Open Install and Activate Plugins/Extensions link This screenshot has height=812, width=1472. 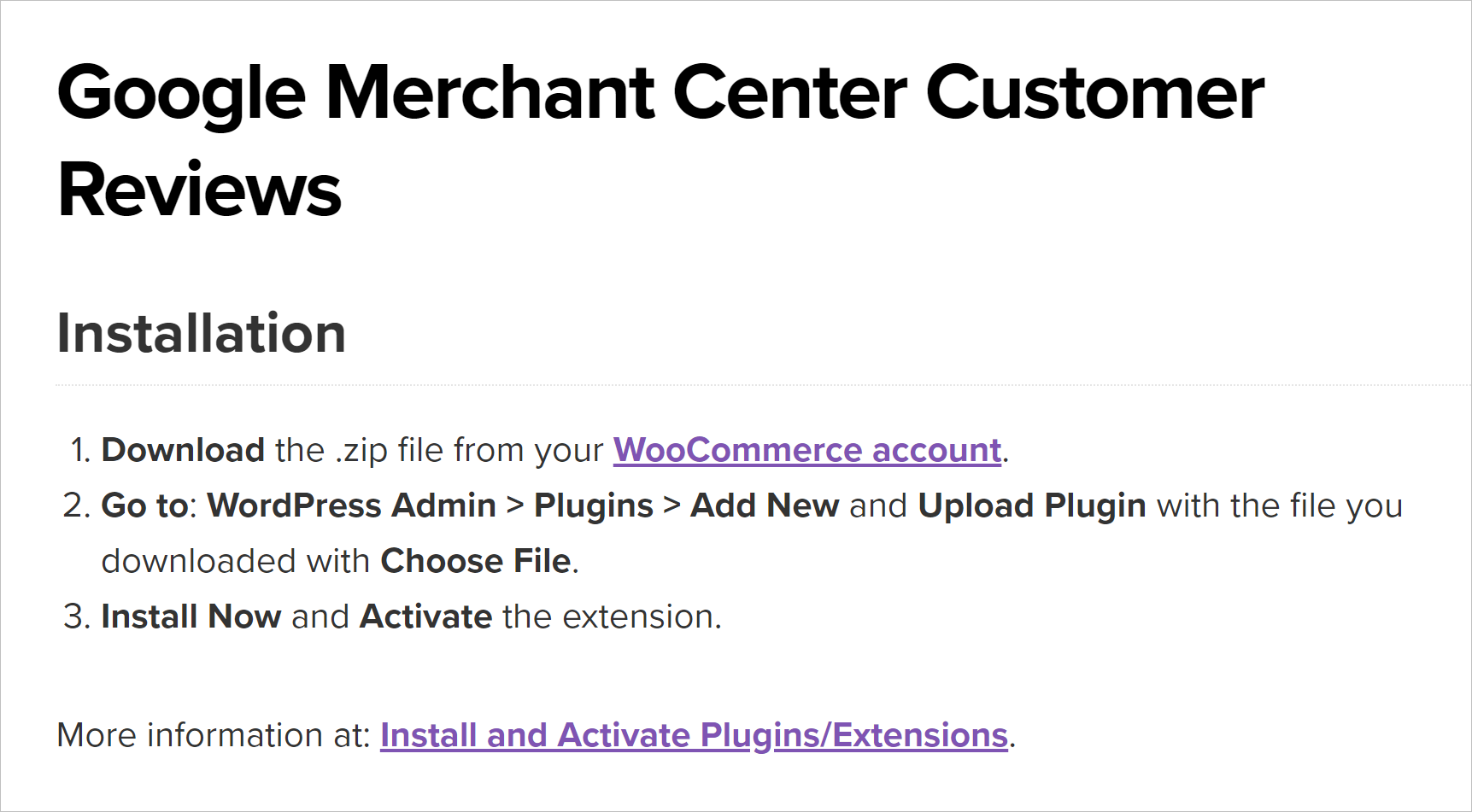(695, 736)
